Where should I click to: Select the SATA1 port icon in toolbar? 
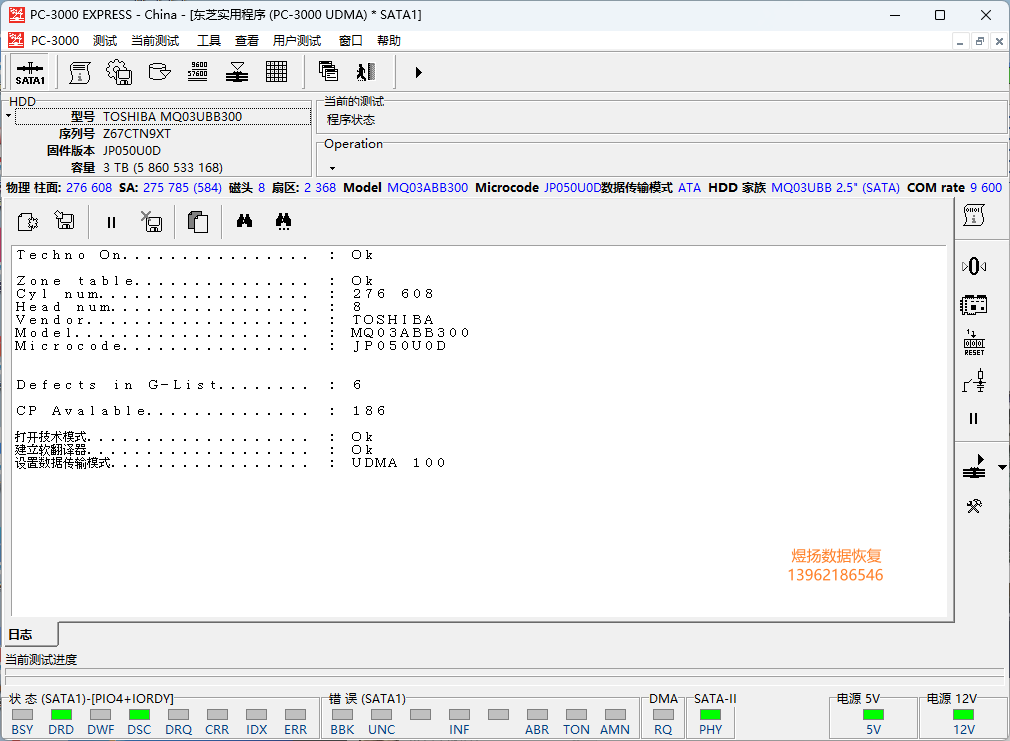30,72
